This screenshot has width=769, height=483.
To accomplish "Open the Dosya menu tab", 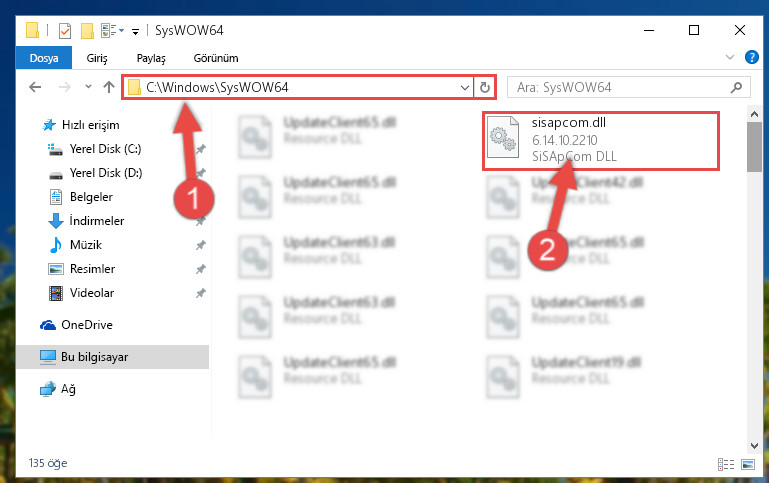I will 44,58.
